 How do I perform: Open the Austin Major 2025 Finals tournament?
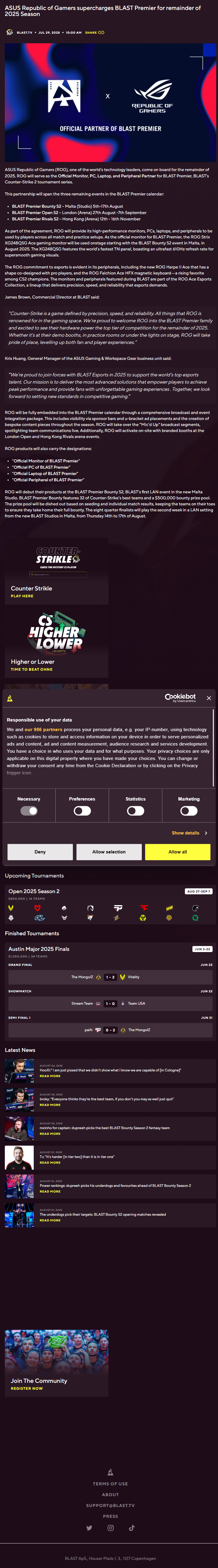click(x=39, y=948)
